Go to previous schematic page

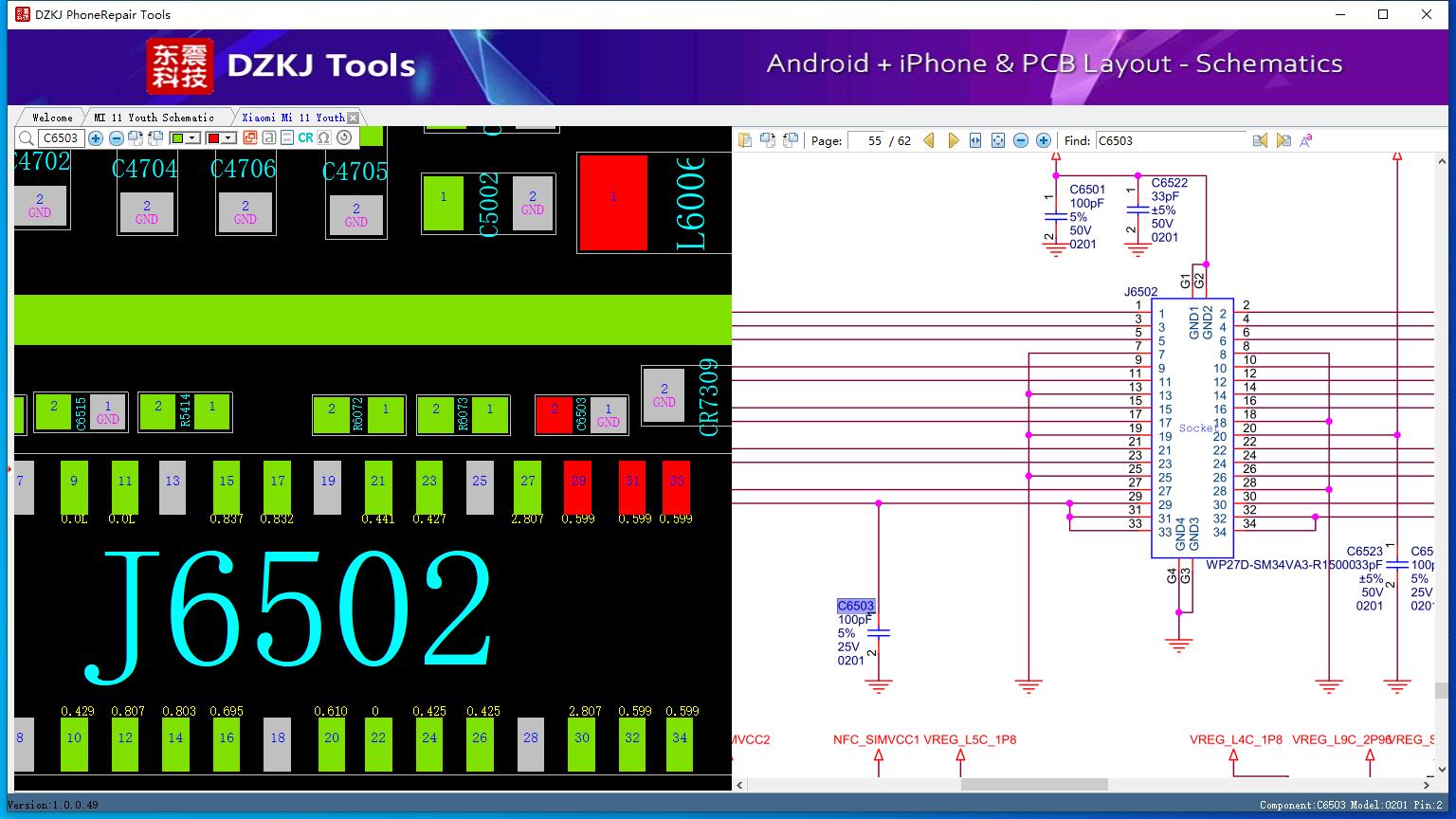pos(929,140)
